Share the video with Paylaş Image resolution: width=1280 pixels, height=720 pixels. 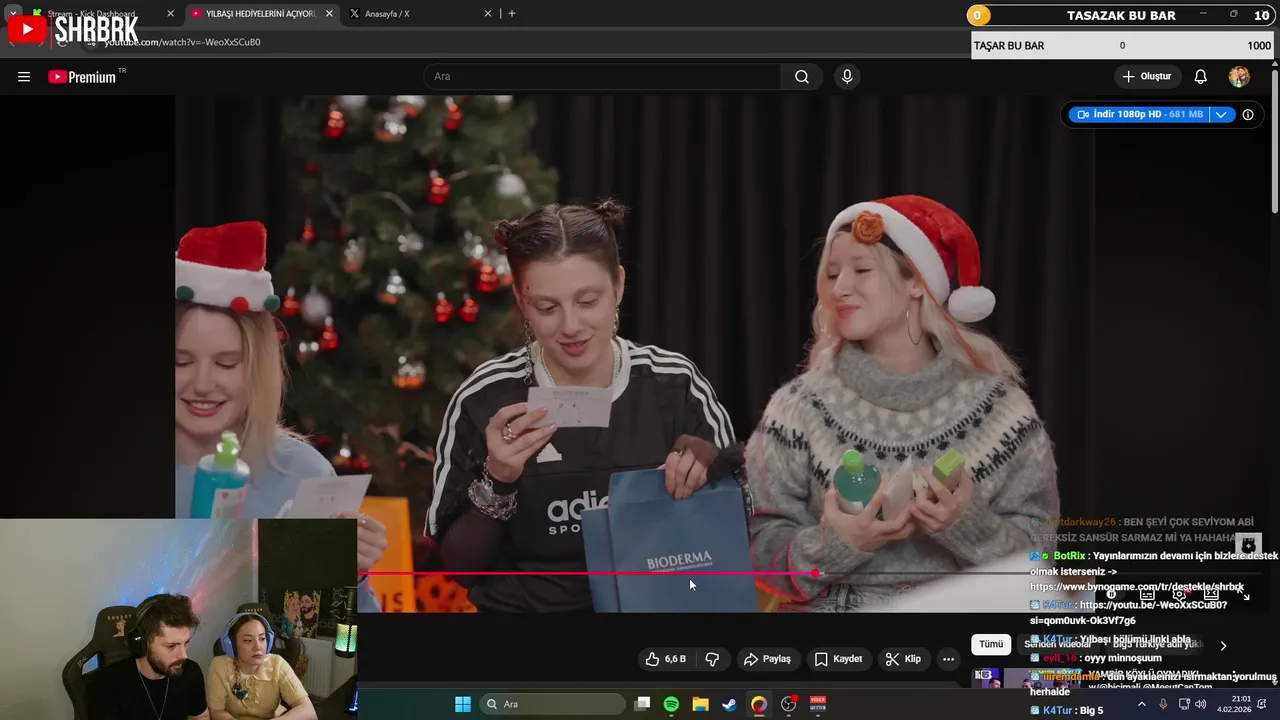click(x=768, y=659)
